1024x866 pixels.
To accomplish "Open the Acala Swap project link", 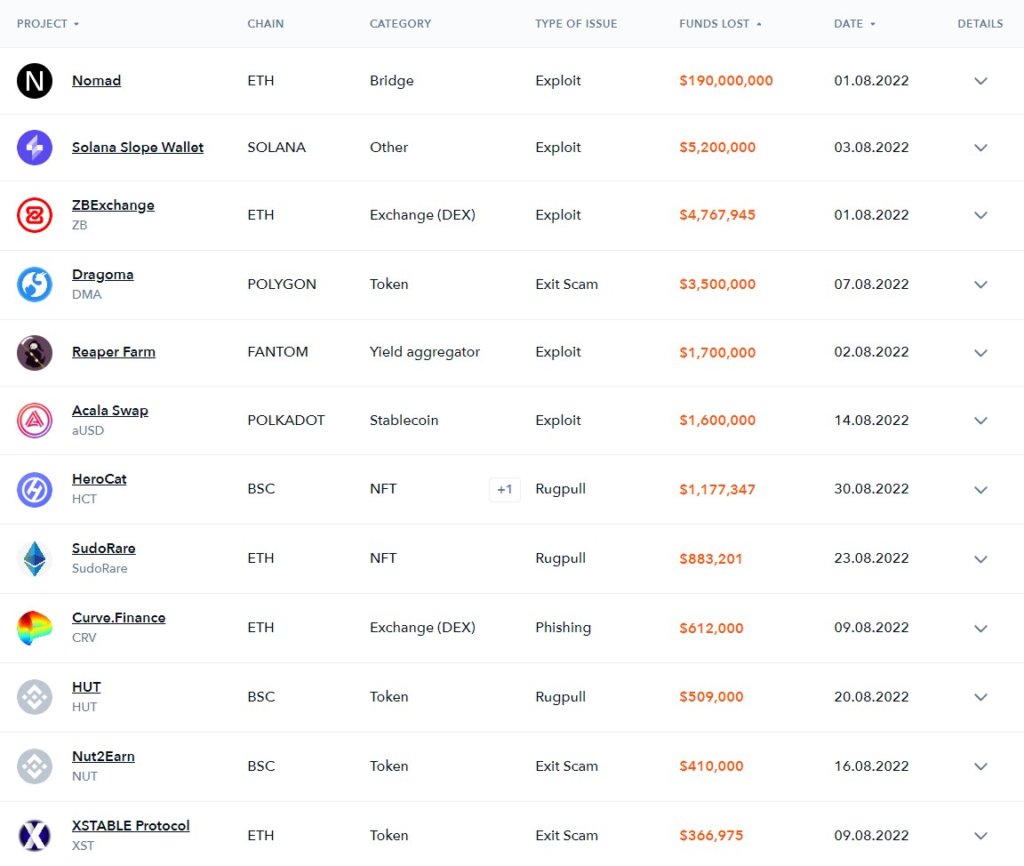I will [110, 410].
